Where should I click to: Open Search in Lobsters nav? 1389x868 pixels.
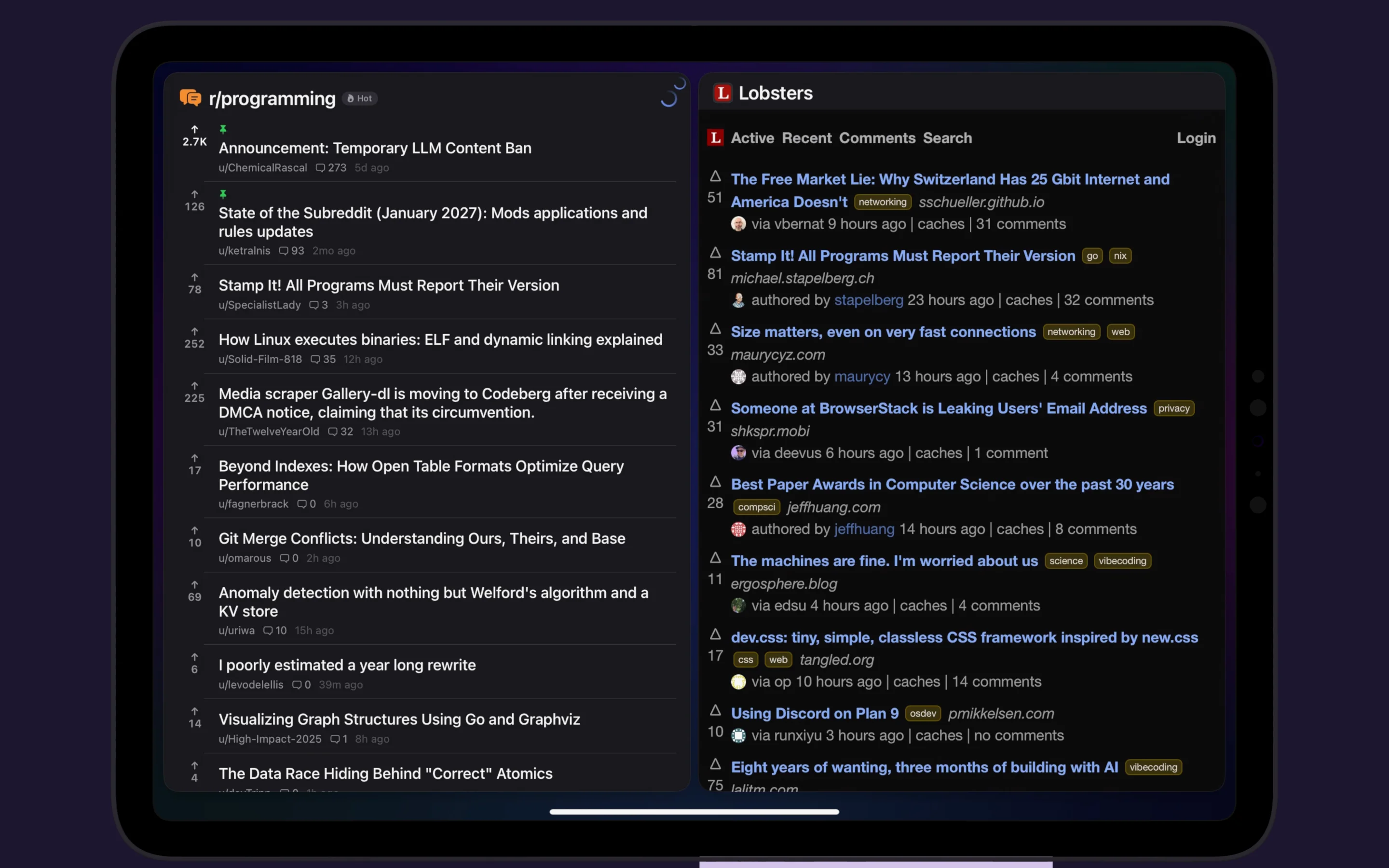[947, 138]
